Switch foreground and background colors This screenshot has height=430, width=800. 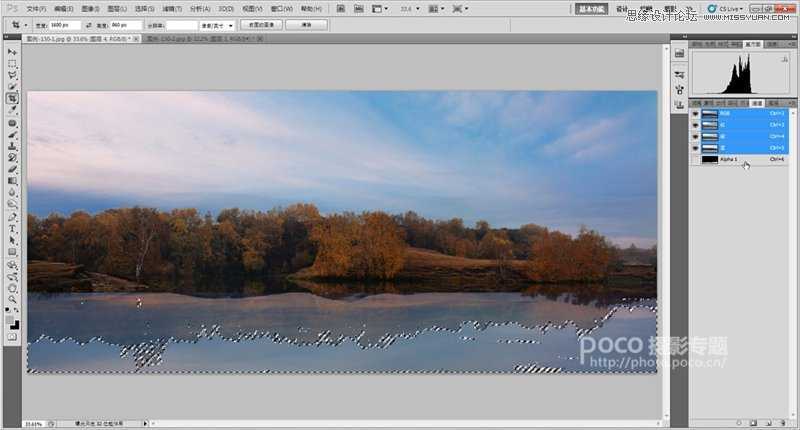tap(17, 310)
